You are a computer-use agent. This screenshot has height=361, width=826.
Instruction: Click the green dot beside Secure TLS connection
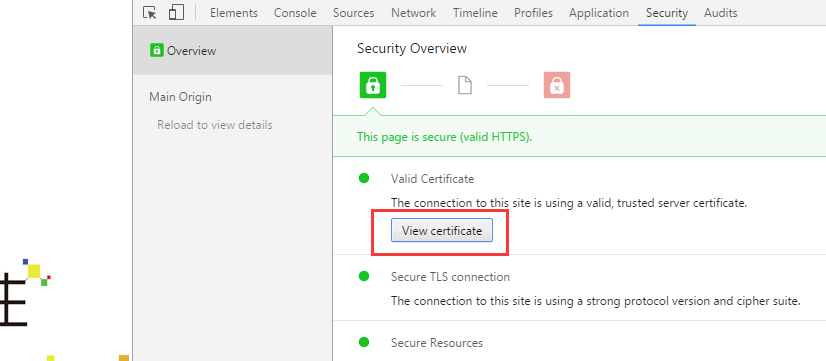(364, 276)
